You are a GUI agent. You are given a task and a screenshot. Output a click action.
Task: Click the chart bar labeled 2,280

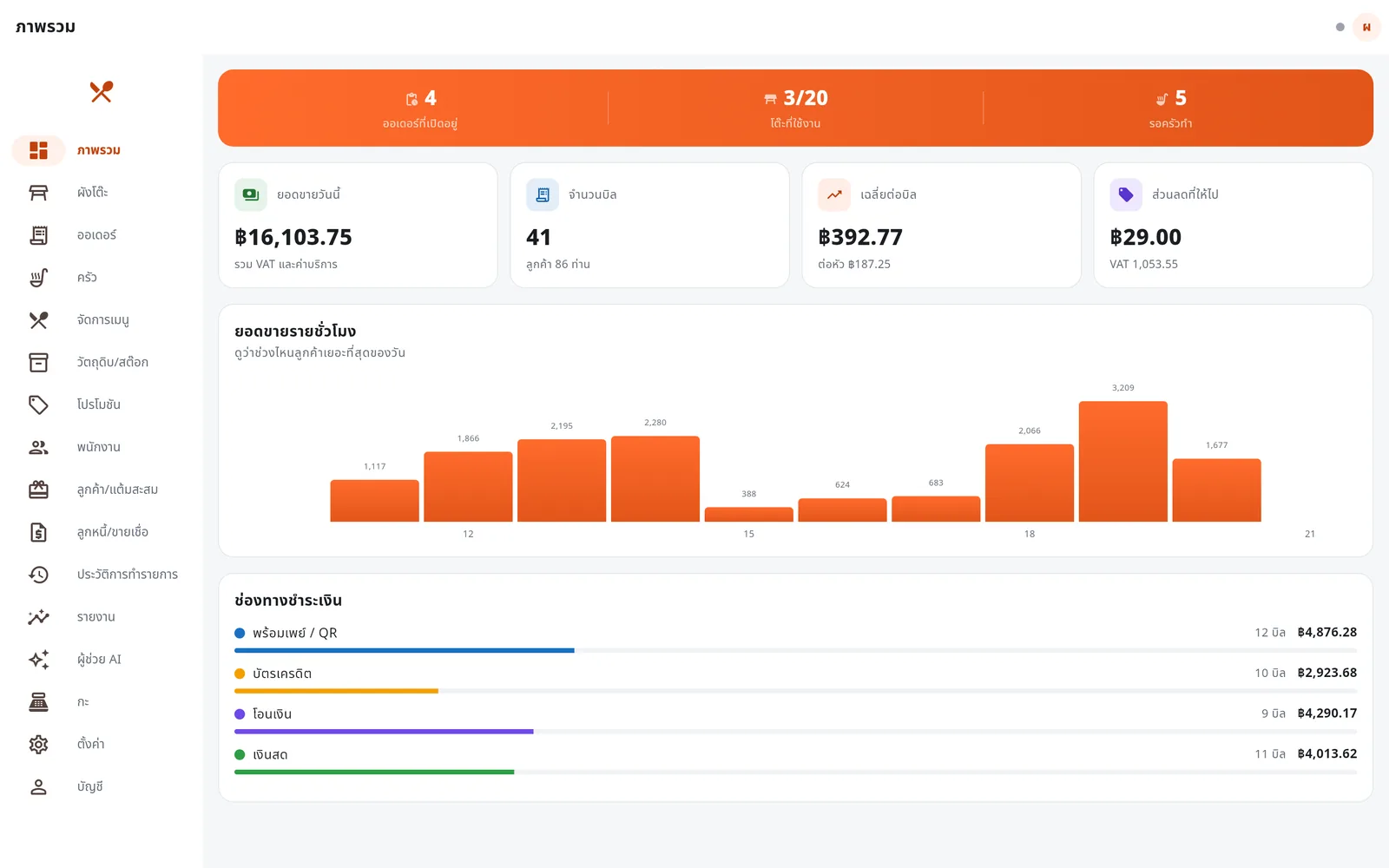click(x=655, y=478)
